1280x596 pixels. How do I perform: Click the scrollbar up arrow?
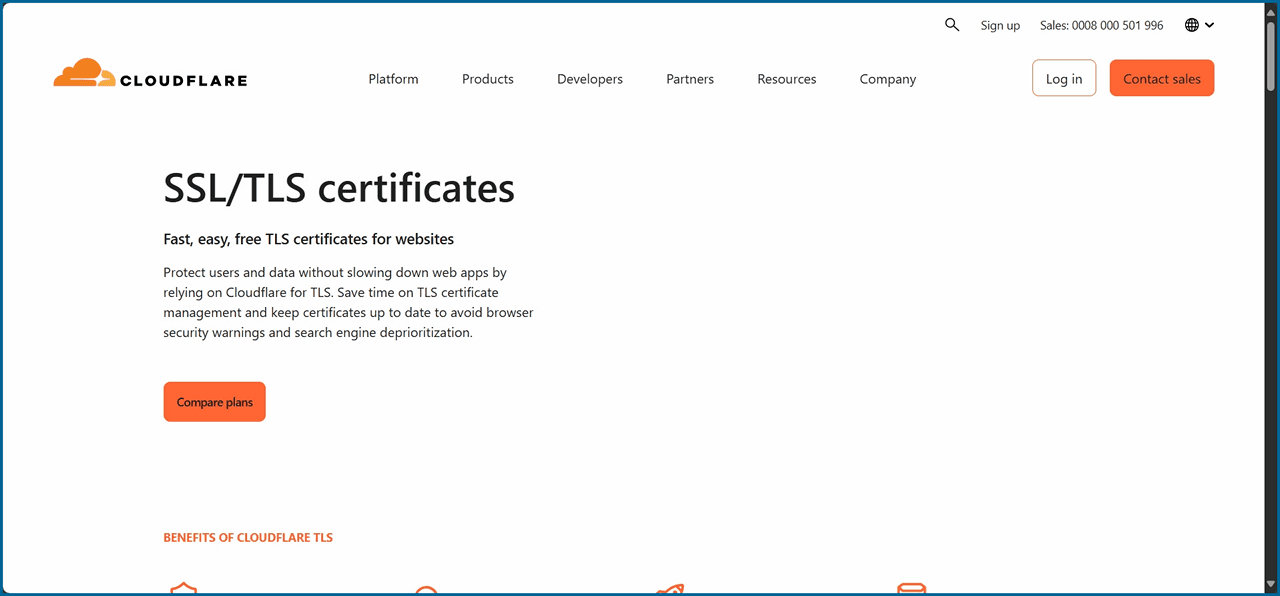click(x=1271, y=10)
